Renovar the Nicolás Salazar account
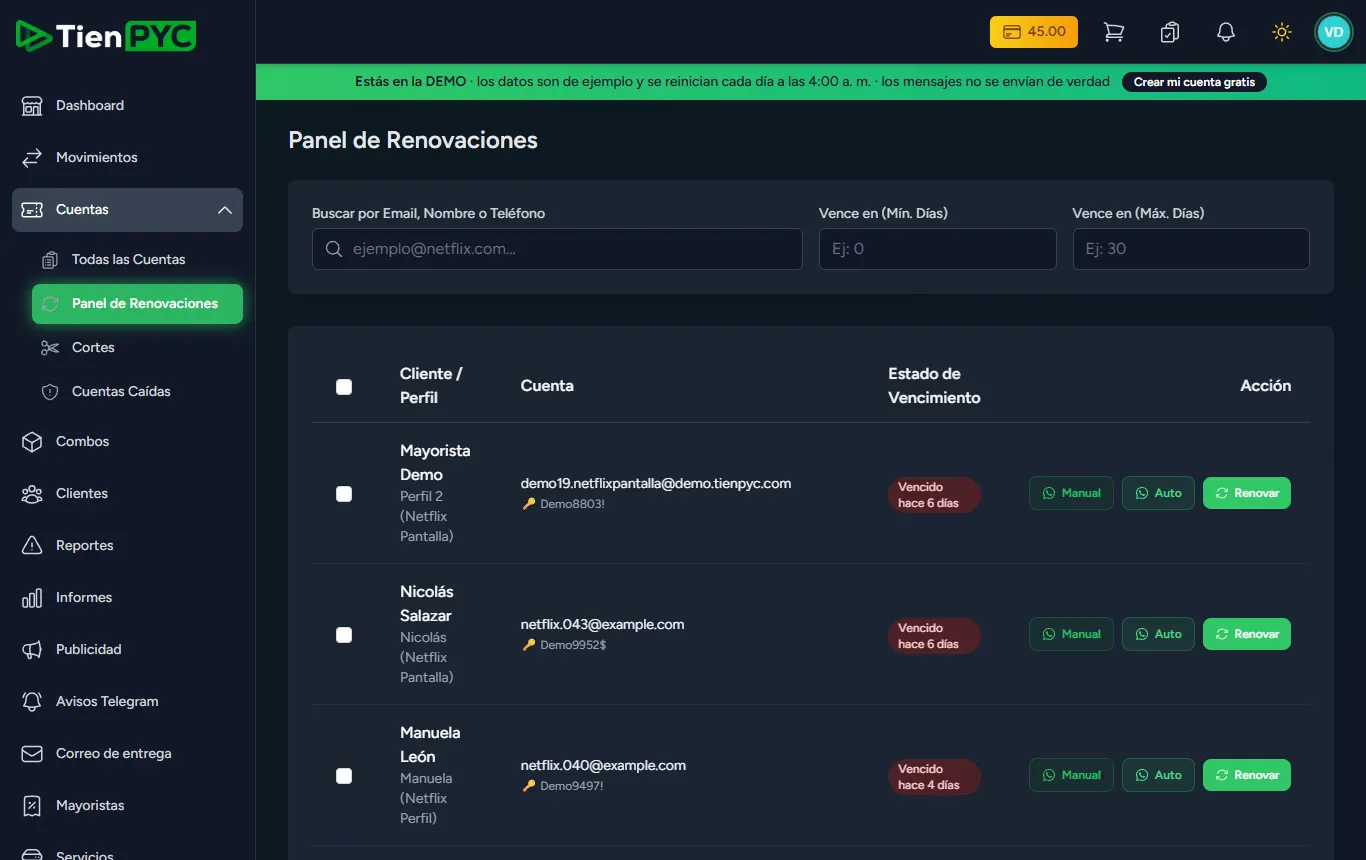The height and width of the screenshot is (860, 1366). [x=1247, y=634]
